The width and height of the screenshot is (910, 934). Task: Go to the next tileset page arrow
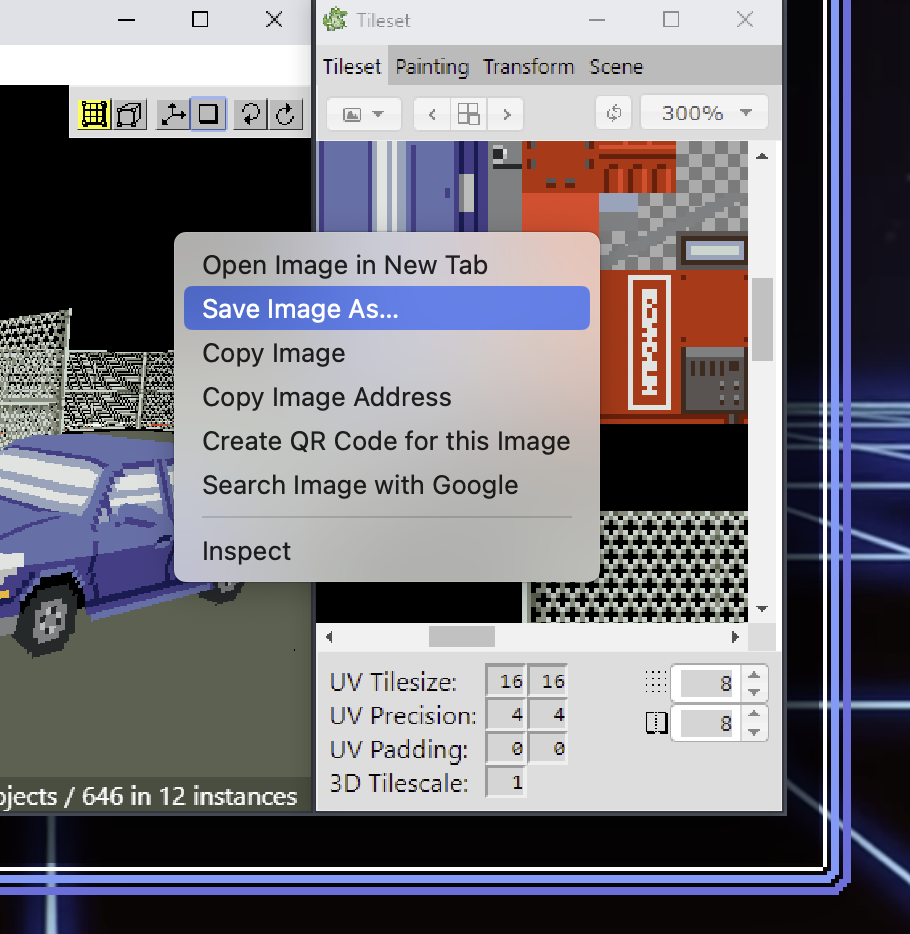505,113
